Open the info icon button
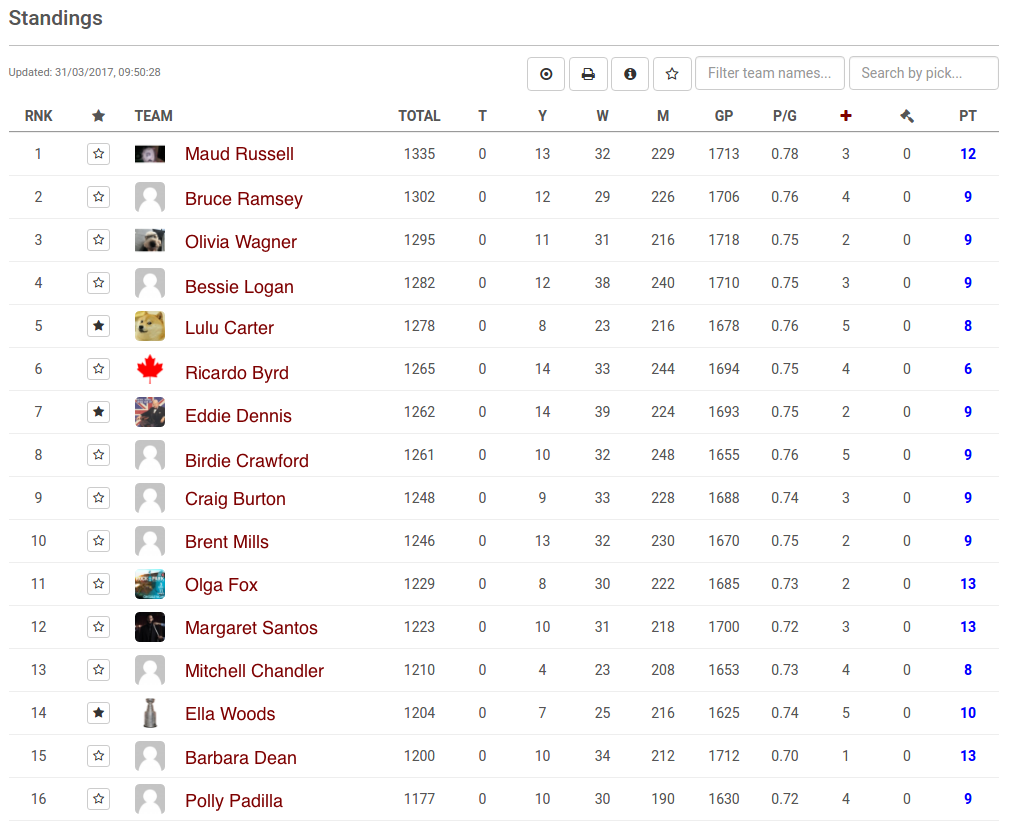The width and height of the screenshot is (1009, 823). click(630, 74)
